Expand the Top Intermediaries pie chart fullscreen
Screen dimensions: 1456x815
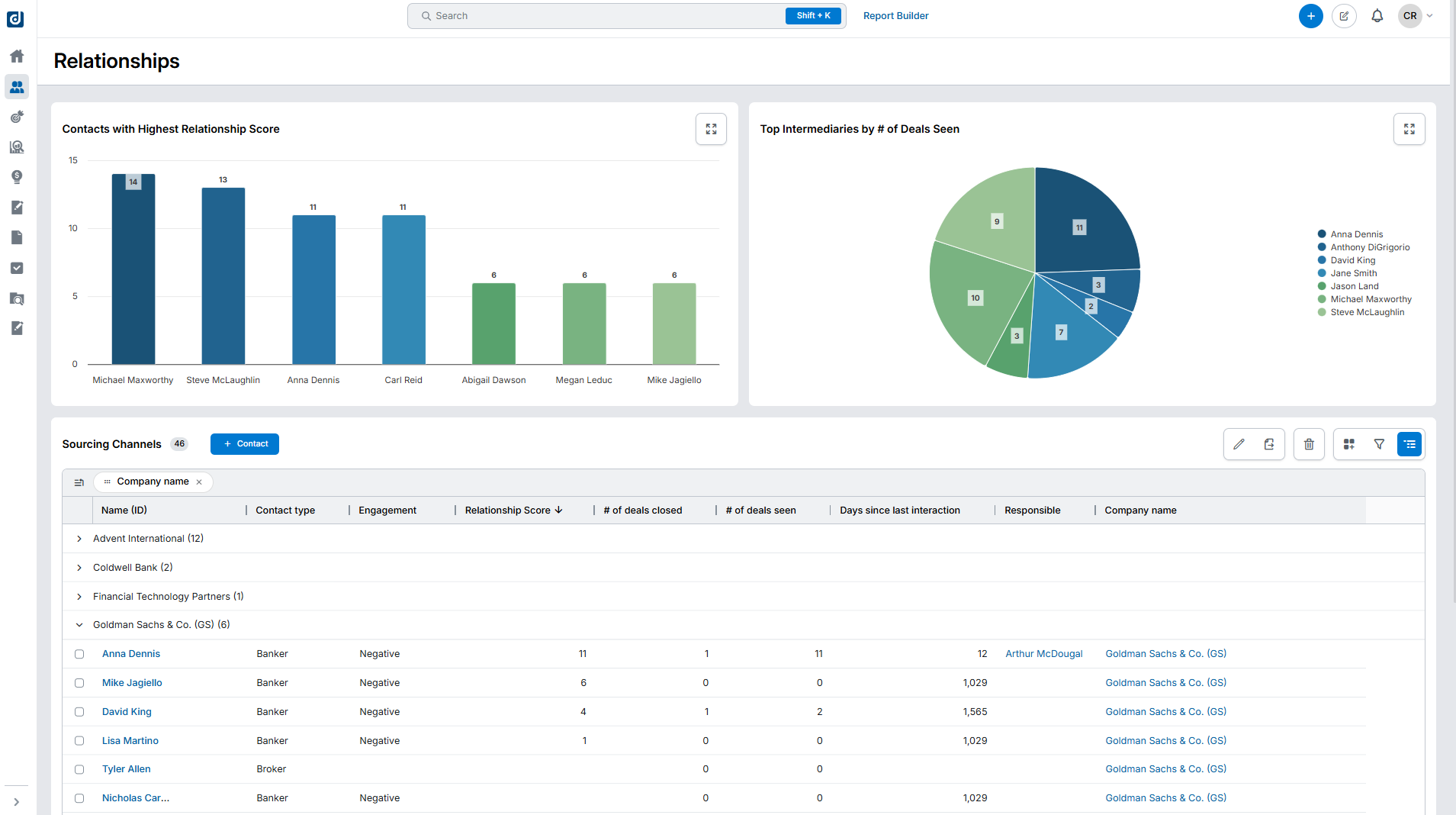tap(1409, 129)
